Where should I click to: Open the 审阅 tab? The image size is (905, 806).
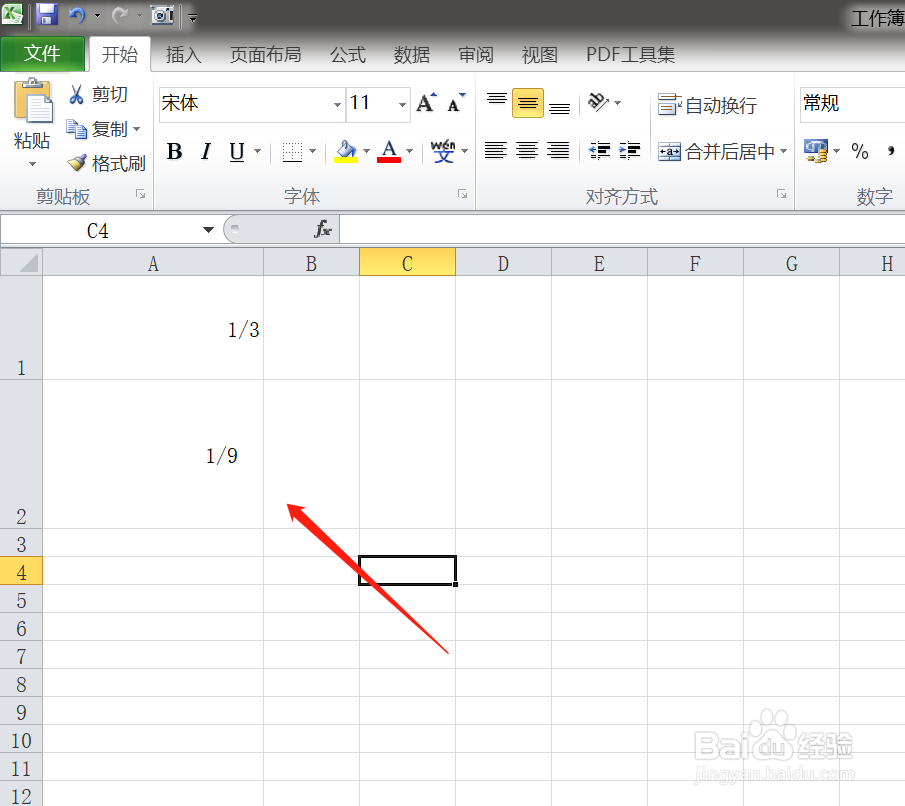tap(476, 55)
